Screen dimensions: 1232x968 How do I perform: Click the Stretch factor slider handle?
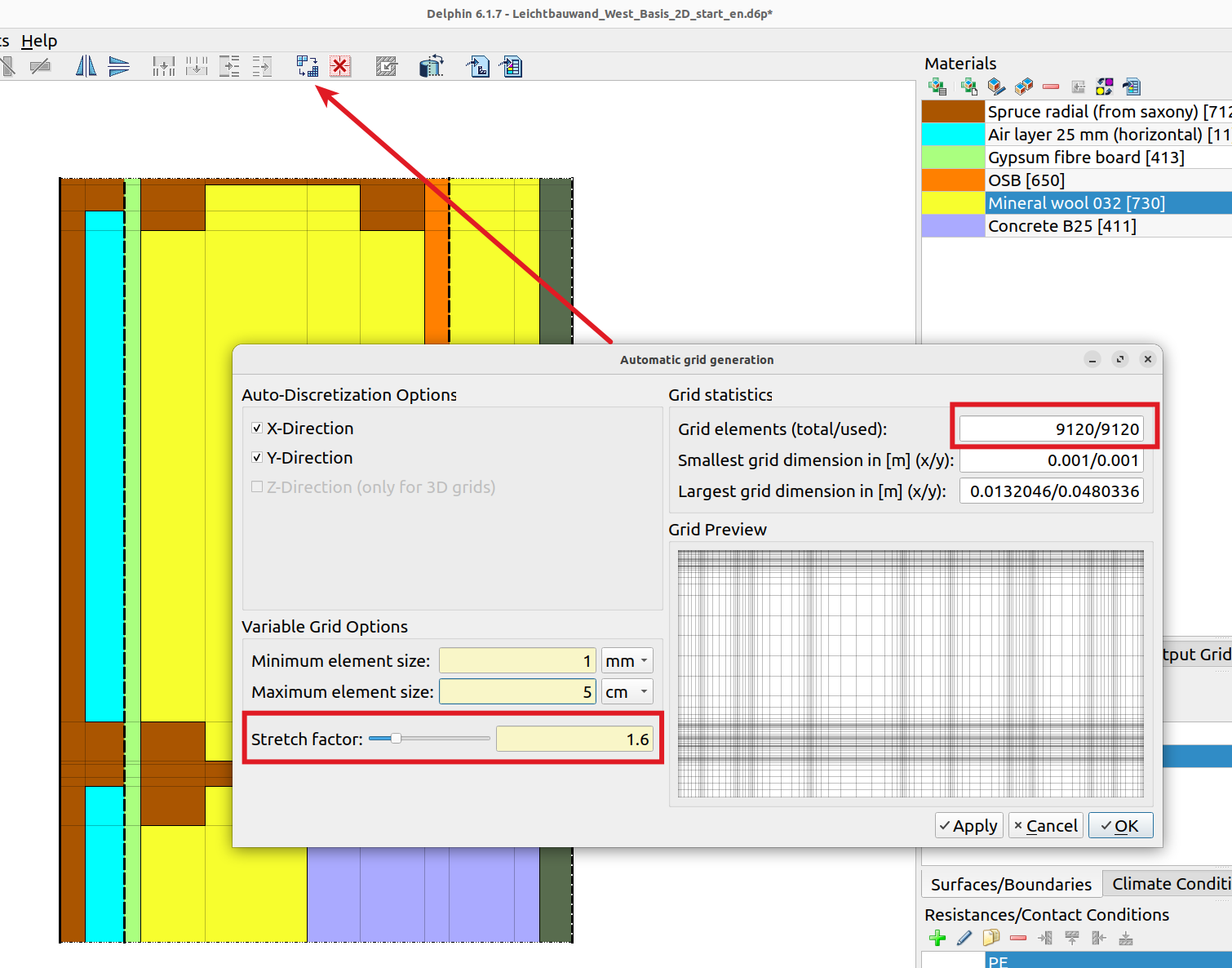396,738
